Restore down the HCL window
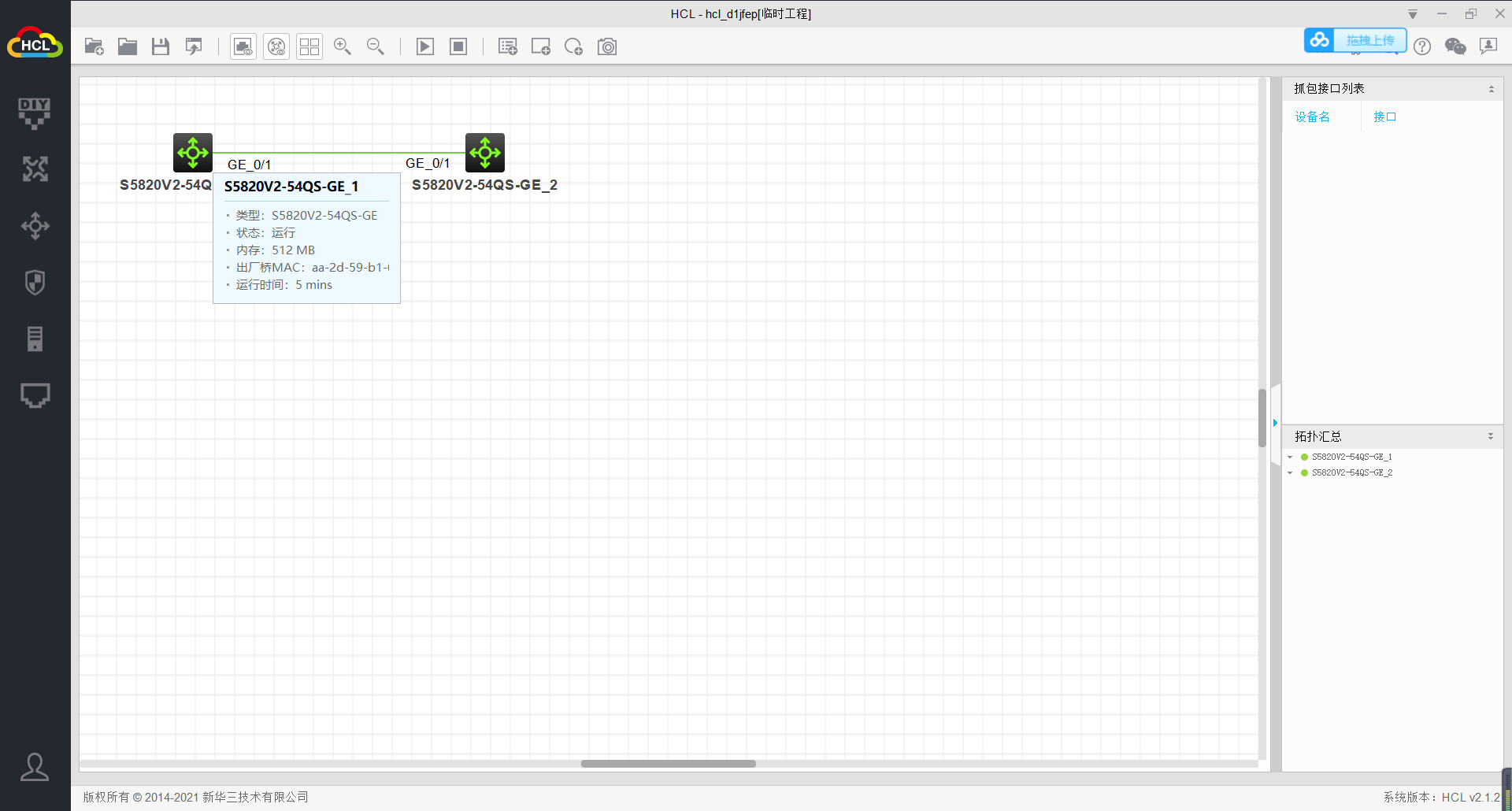This screenshot has width=1512, height=811. [x=1471, y=14]
